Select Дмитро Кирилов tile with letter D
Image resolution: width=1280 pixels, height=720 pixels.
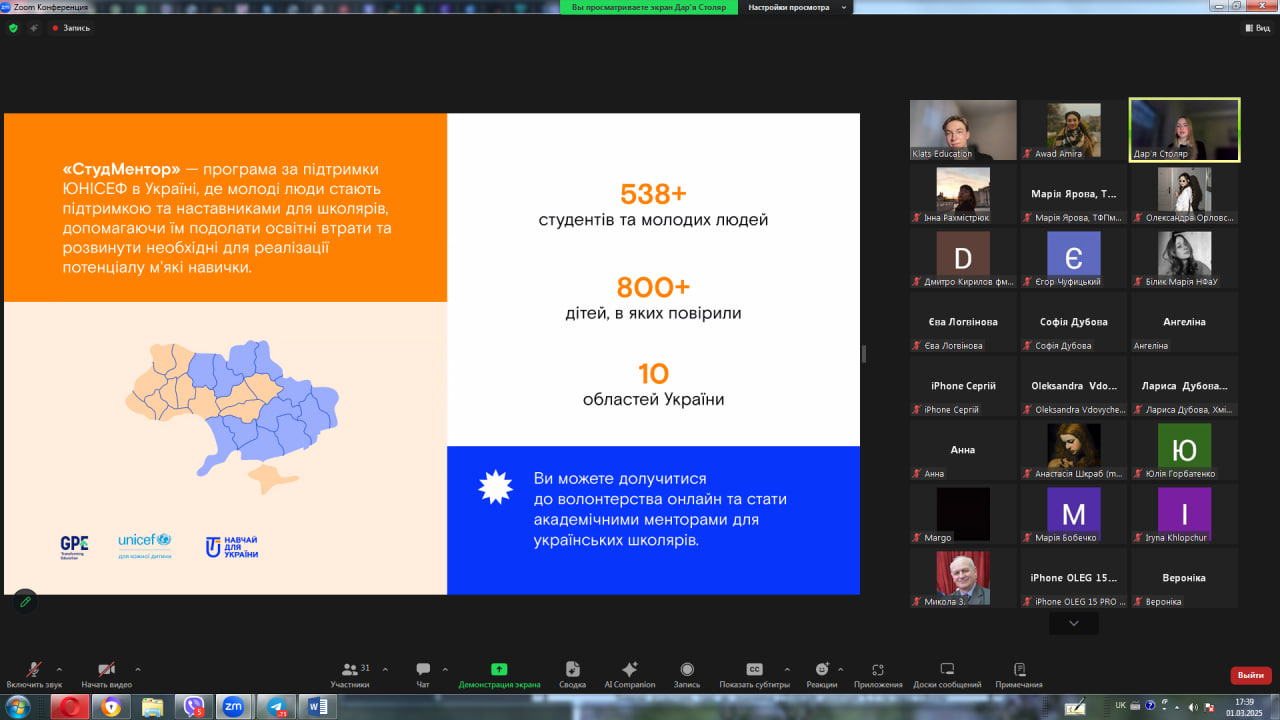(963, 258)
